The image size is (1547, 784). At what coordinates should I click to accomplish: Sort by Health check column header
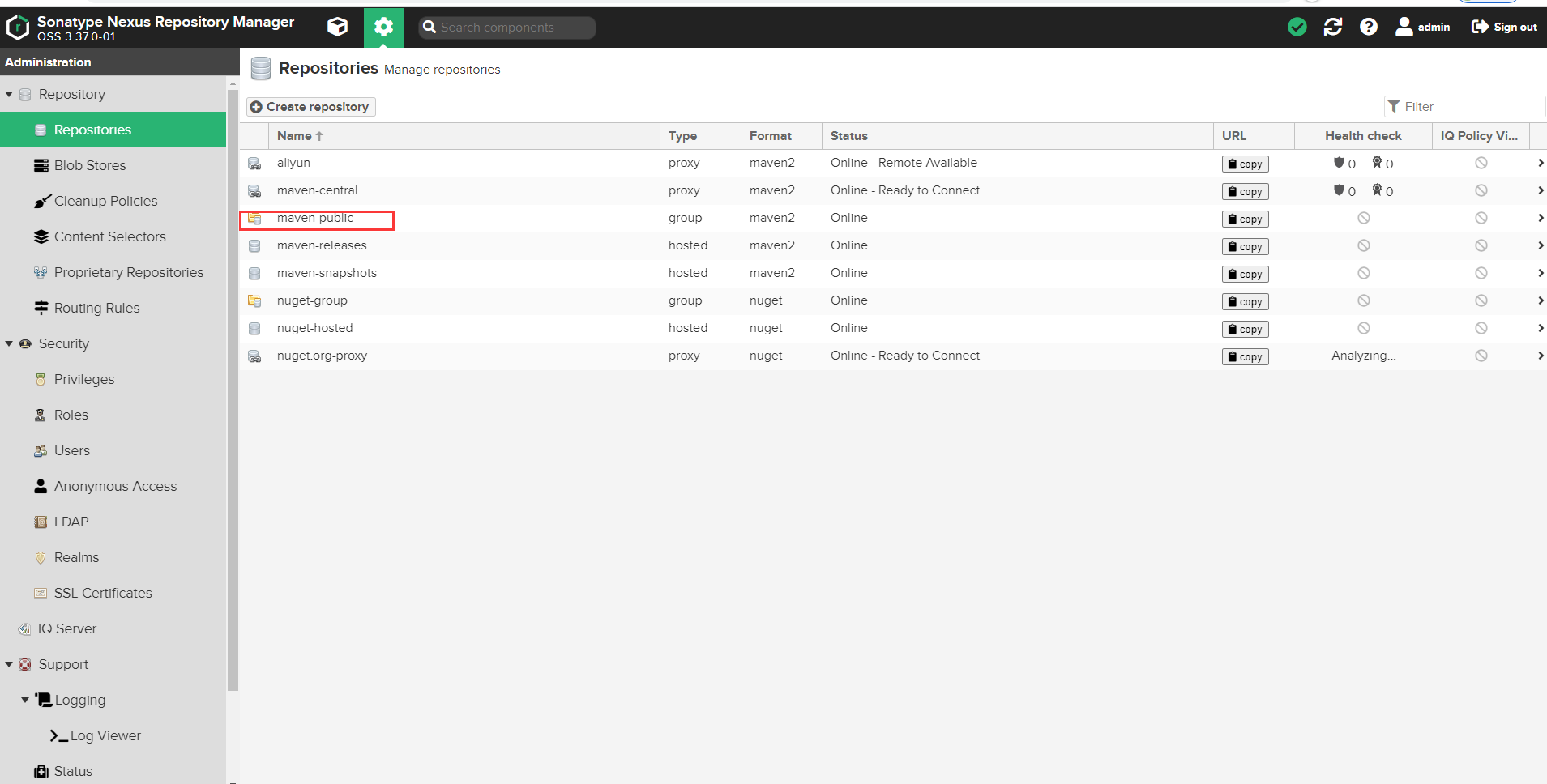(1363, 136)
